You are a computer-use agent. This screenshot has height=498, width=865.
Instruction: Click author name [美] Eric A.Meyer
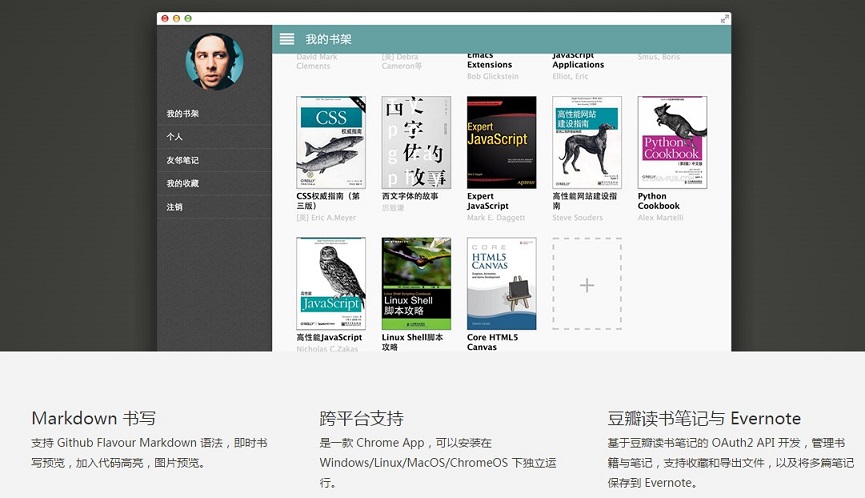326,218
